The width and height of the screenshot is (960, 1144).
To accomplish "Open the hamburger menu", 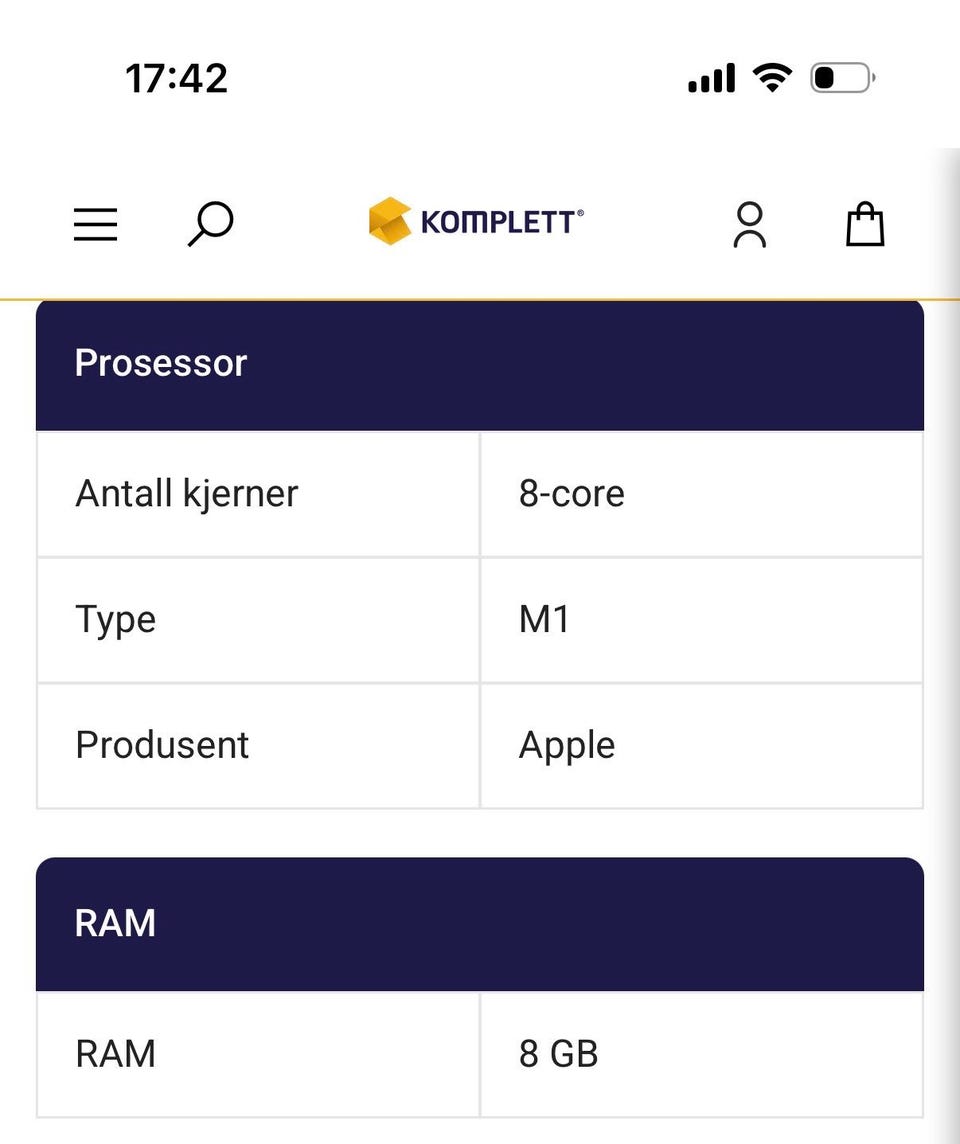I will pos(96,224).
